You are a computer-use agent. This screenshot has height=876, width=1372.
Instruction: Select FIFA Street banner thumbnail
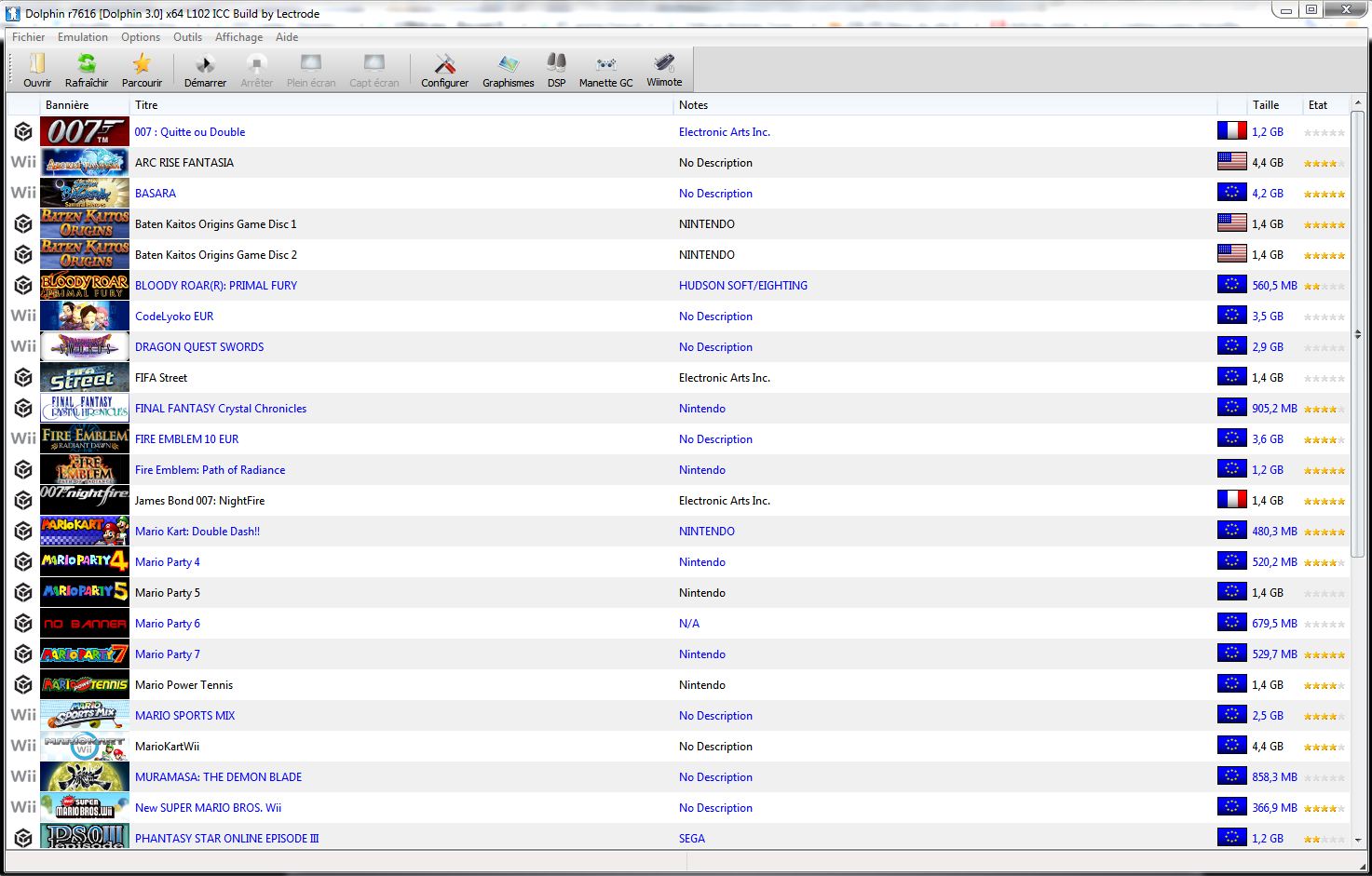[85, 378]
